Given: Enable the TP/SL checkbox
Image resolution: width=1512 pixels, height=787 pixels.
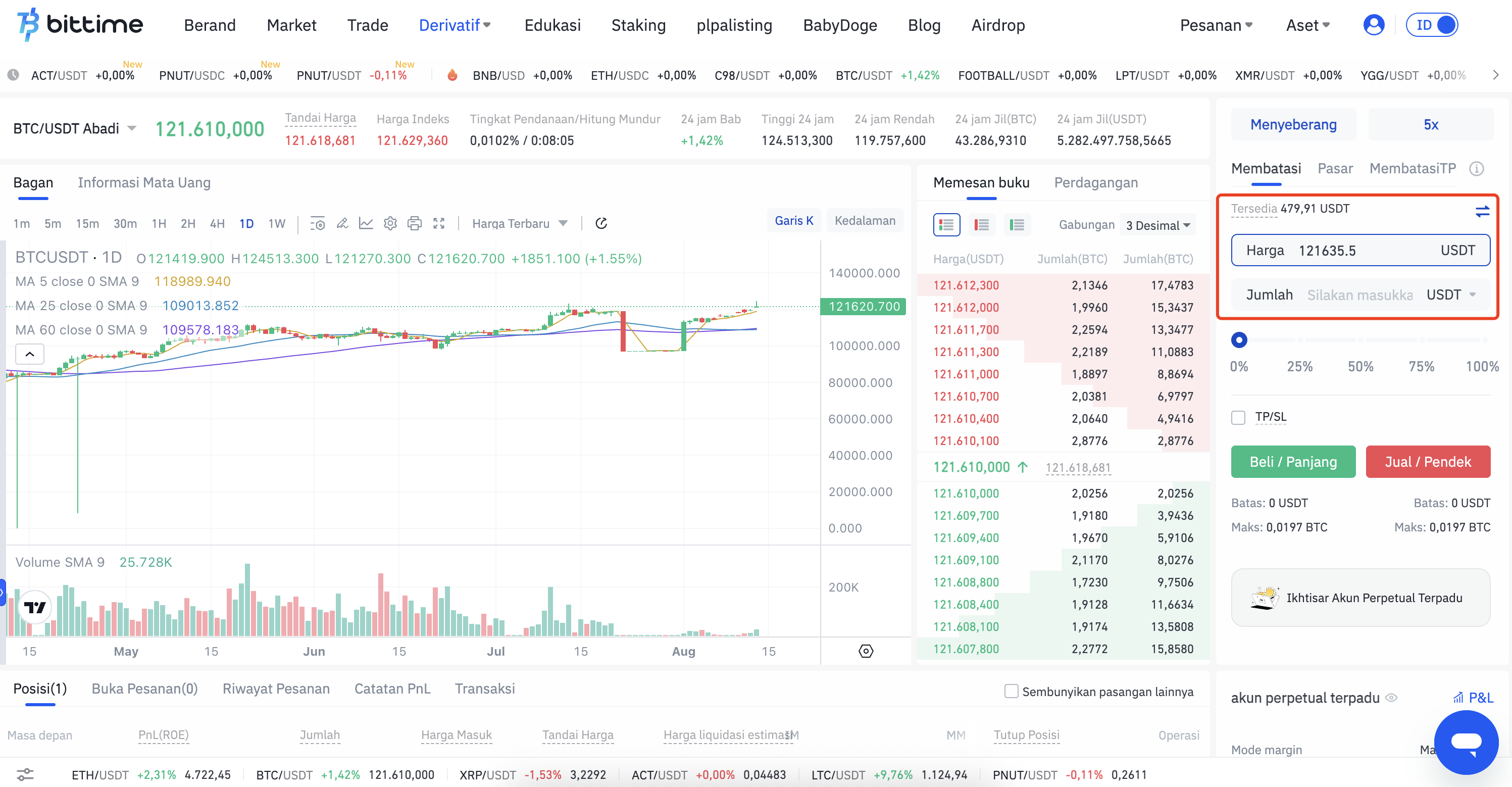Looking at the screenshot, I should [1238, 418].
